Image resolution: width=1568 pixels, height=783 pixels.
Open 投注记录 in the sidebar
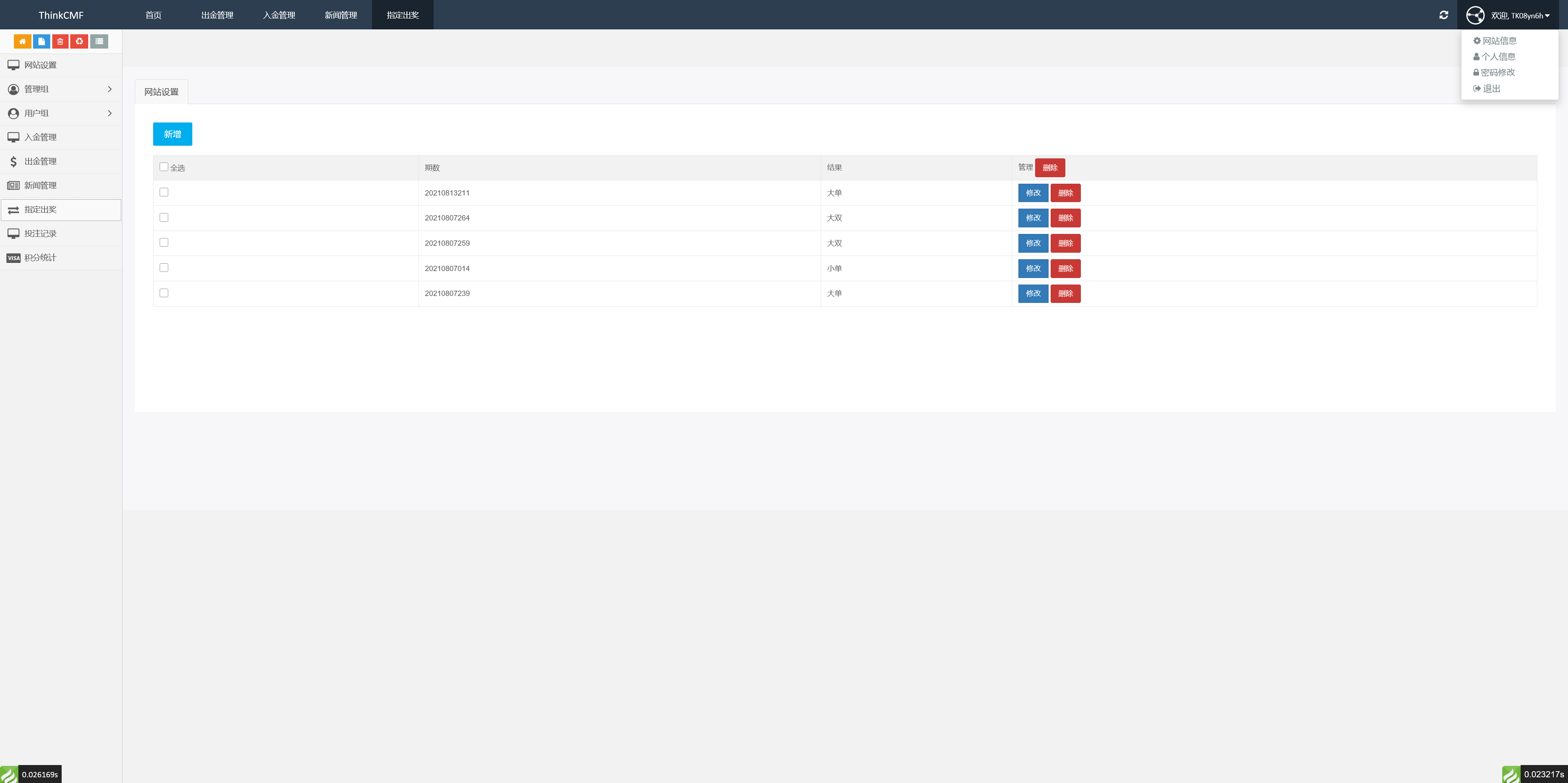pos(40,234)
